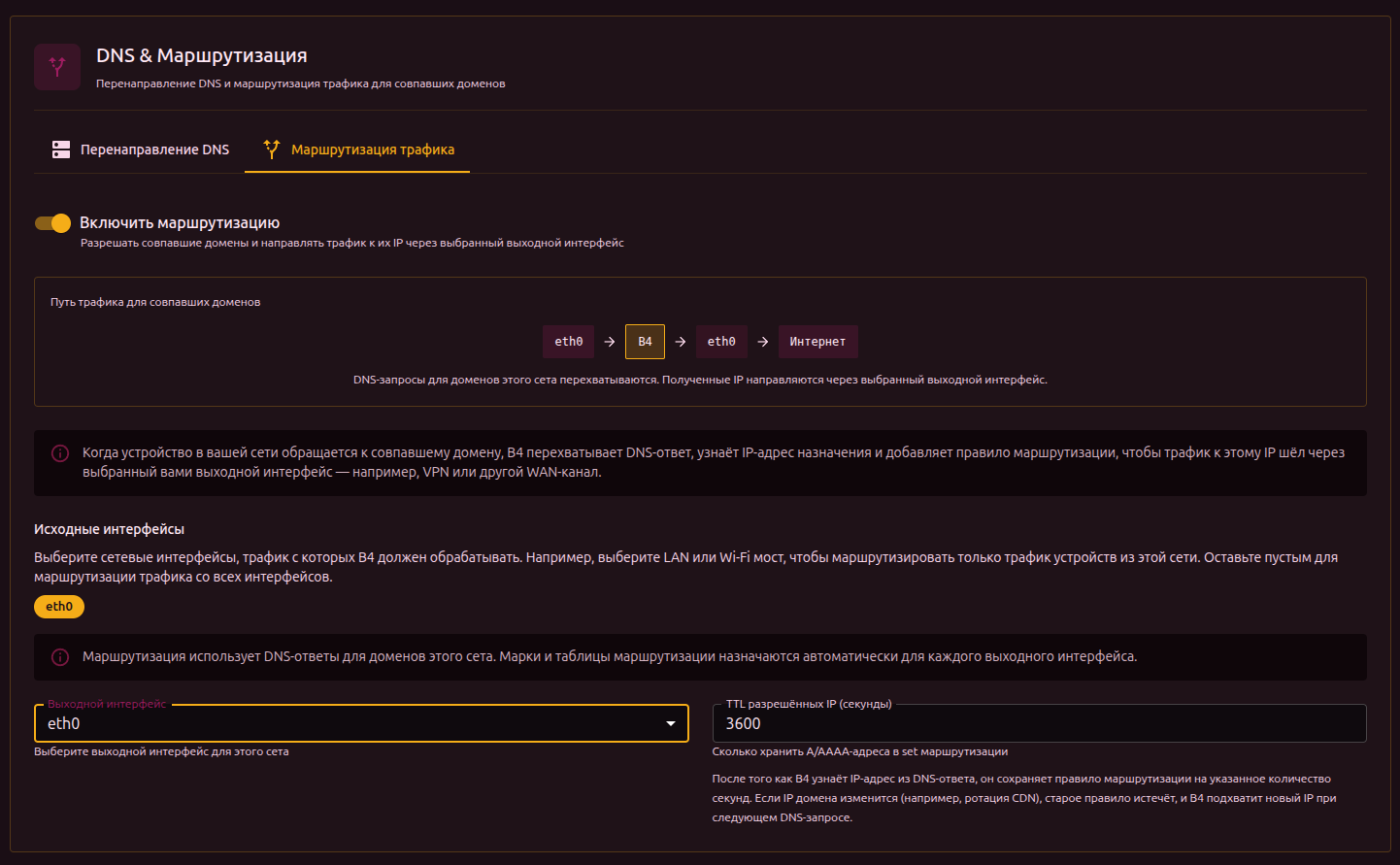Click the DNS & Маршрутизация header icon
Screen dimensions: 1400x865
coord(57,67)
